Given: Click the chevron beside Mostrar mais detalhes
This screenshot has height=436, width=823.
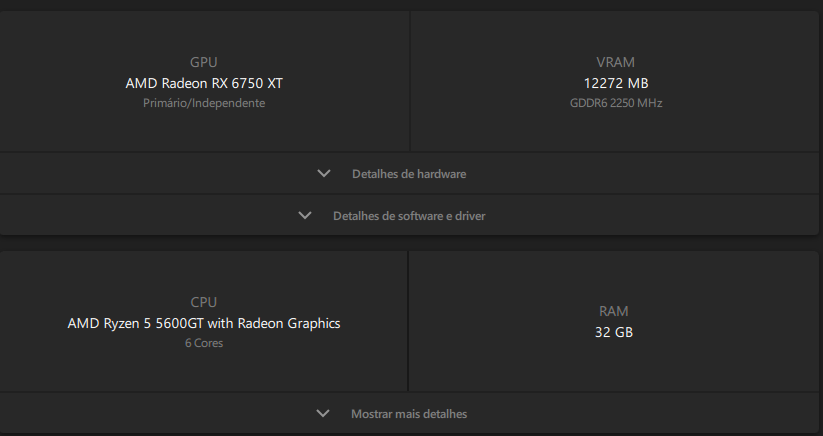Looking at the screenshot, I should (323, 413).
